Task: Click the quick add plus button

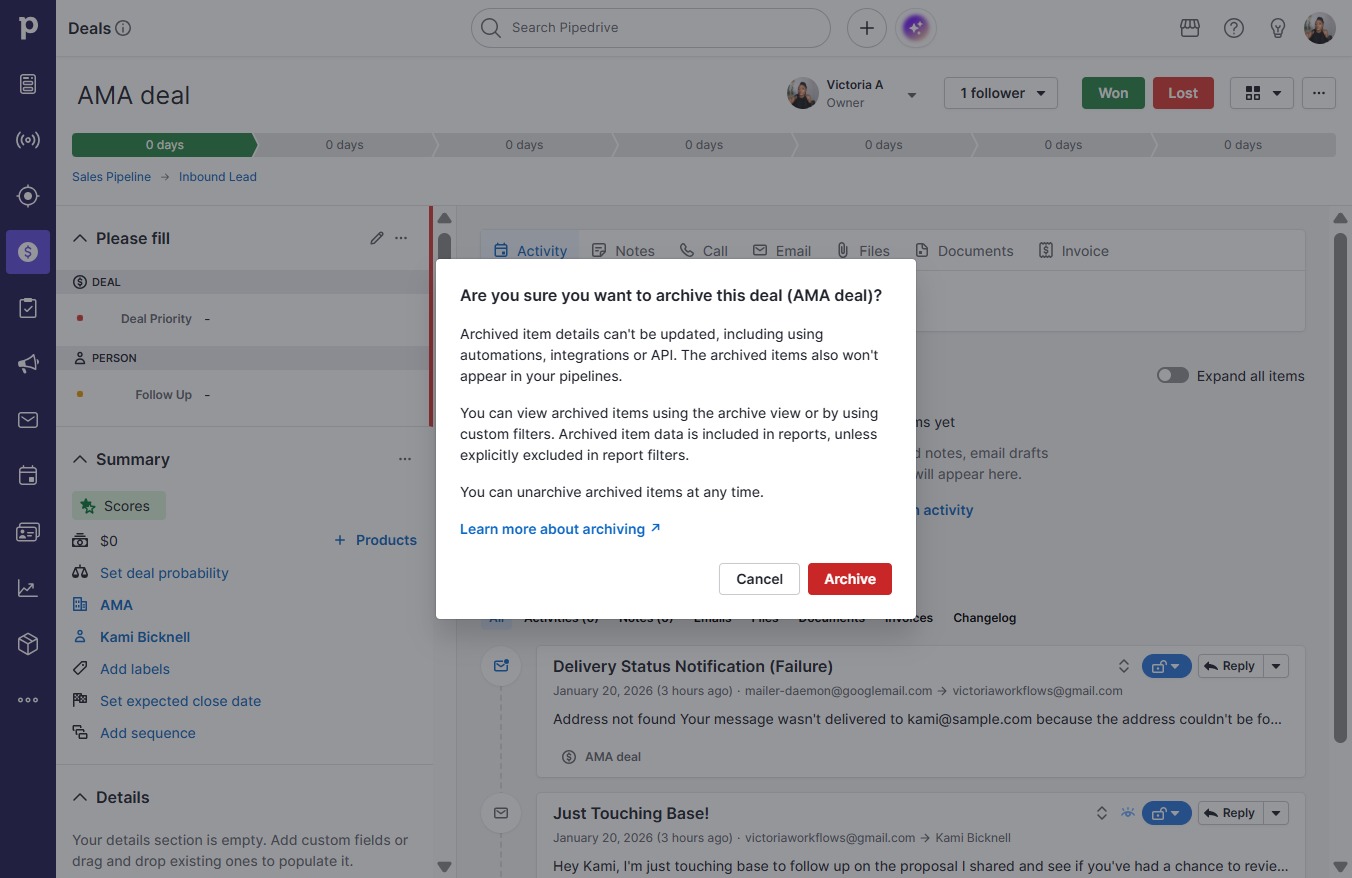Action: pos(867,28)
